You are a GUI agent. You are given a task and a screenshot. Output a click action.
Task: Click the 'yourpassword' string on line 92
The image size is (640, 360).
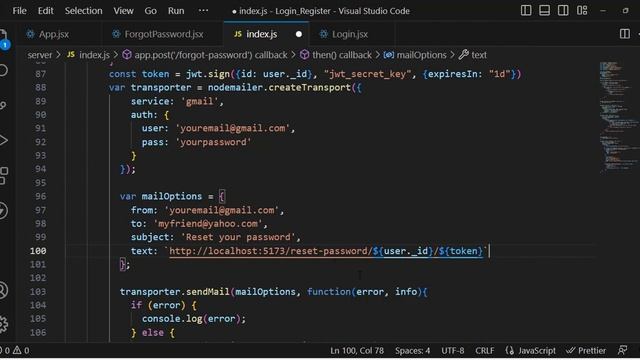coord(213,142)
